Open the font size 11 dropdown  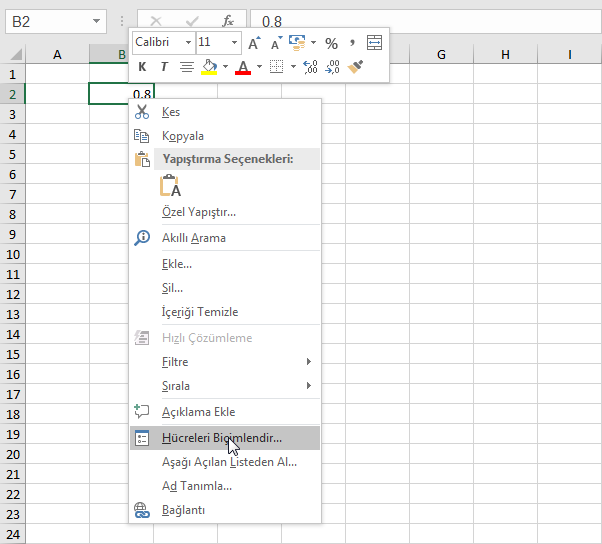234,43
